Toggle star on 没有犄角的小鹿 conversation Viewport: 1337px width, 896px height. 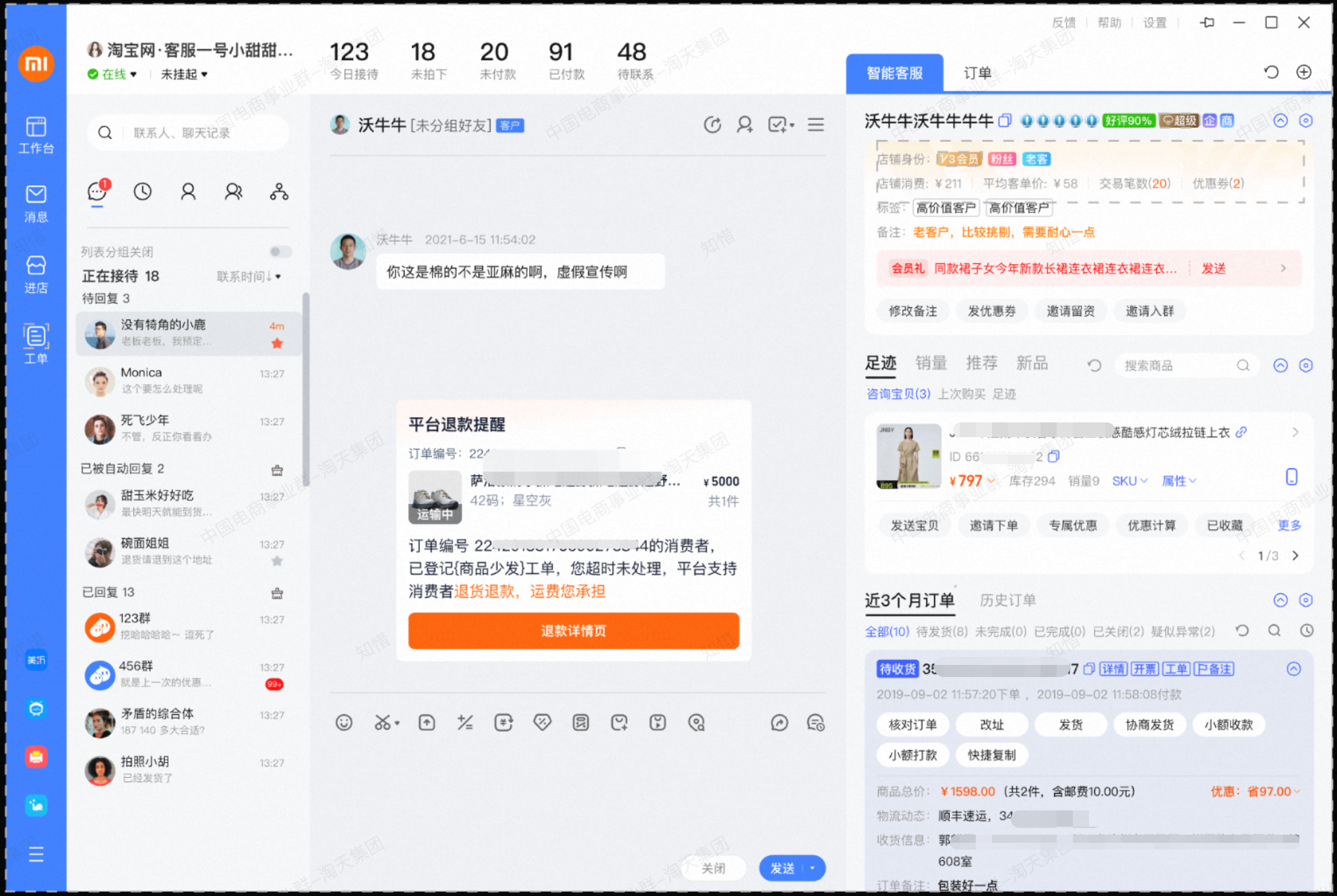(277, 344)
